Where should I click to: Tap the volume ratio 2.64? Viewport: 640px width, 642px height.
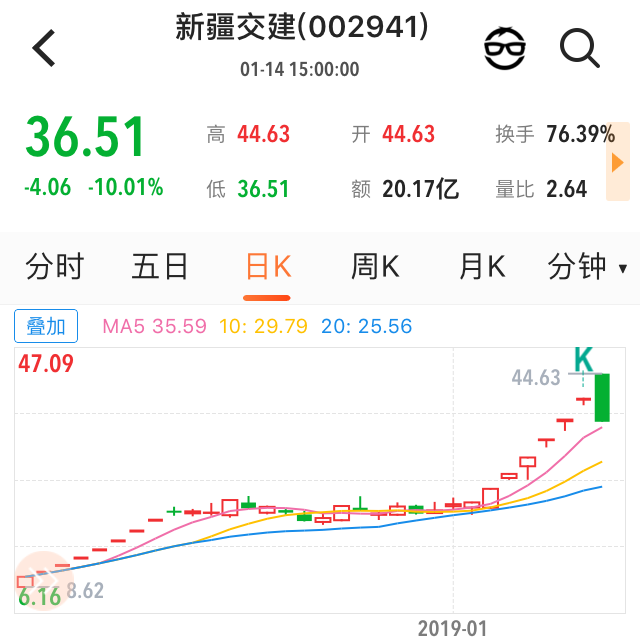(x=567, y=189)
